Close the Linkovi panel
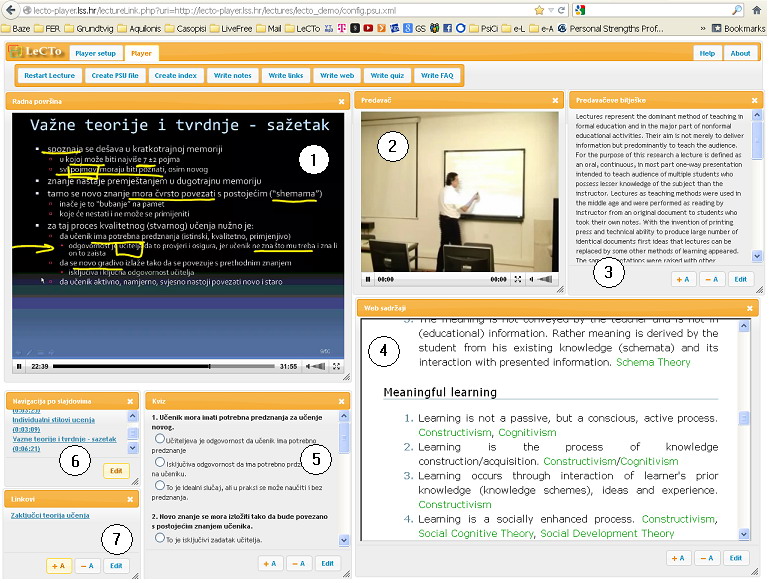 tap(130, 499)
